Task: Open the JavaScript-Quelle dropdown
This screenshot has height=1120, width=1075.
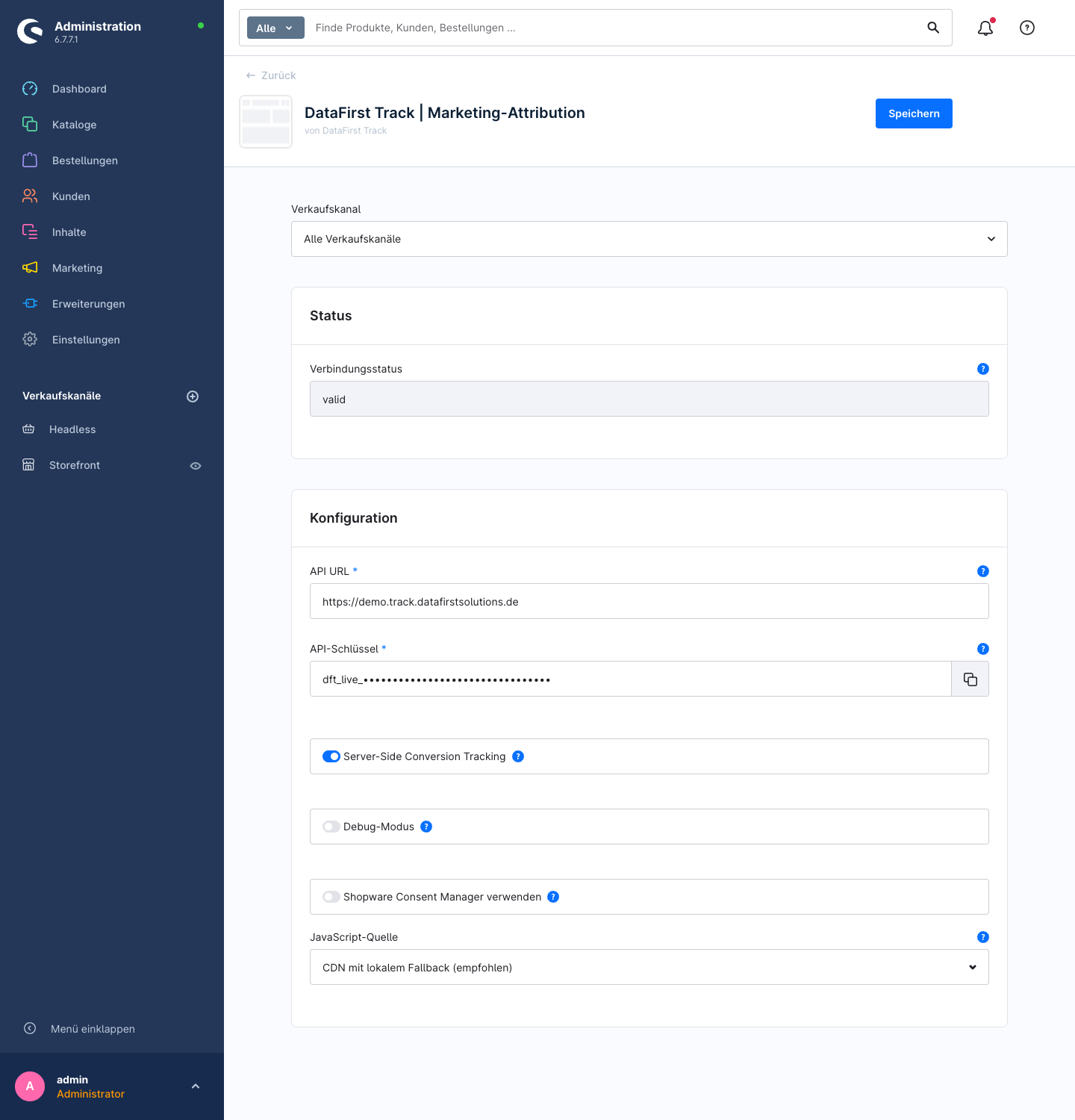Action: point(649,967)
